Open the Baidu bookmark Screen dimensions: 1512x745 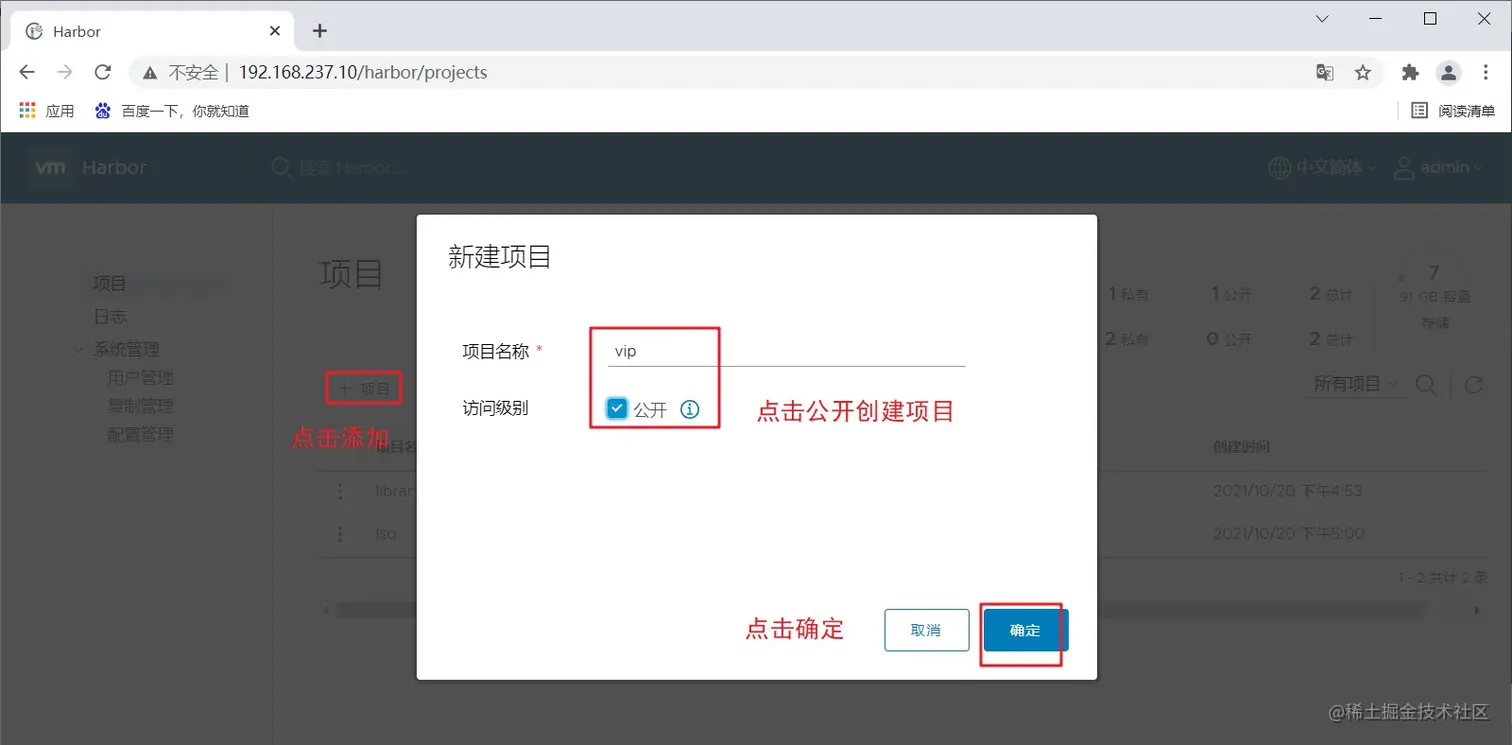click(x=171, y=111)
